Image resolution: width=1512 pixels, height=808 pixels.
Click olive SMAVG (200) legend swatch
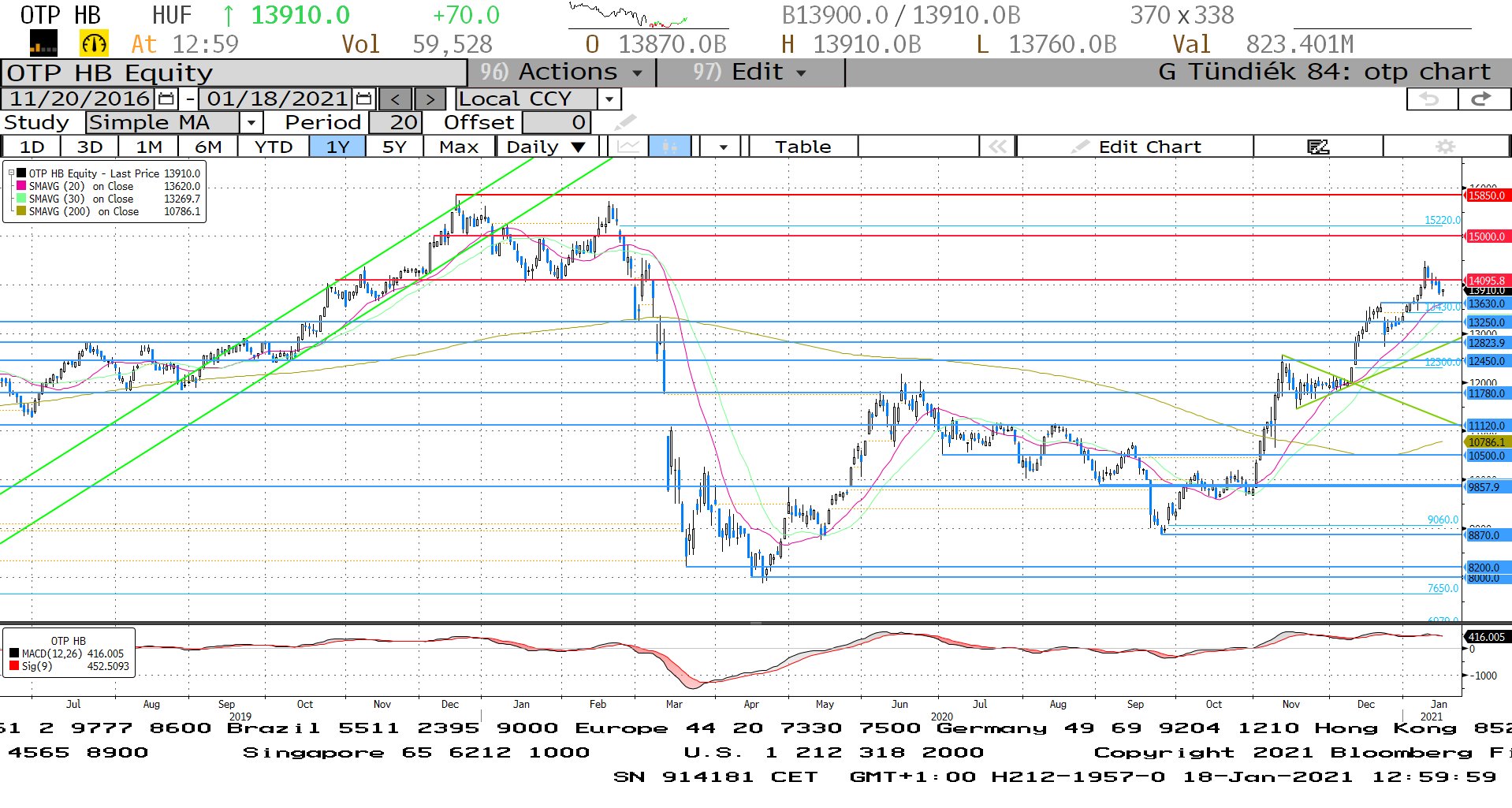click(21, 211)
